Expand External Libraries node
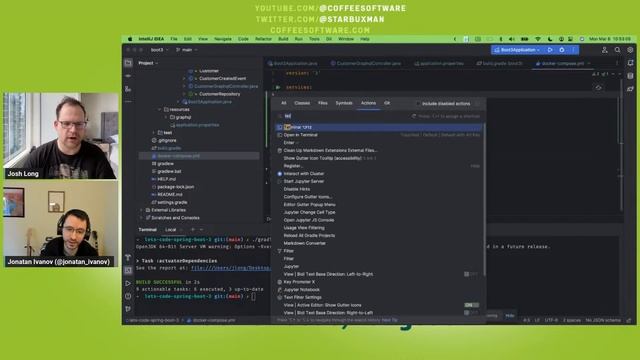Image resolution: width=640 pixels, height=360 pixels. 142,210
